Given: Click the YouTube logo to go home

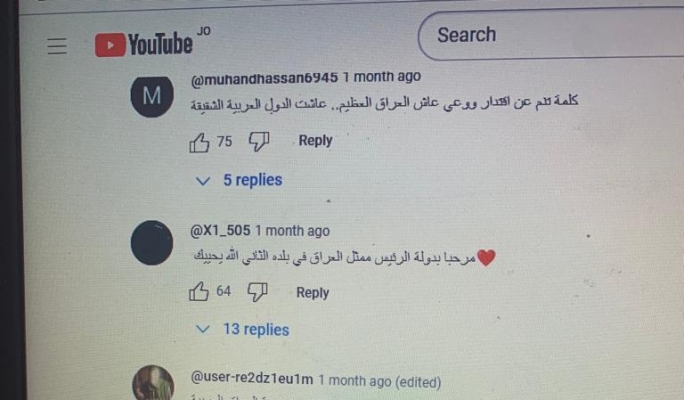Looking at the screenshot, I should [x=144, y=44].
